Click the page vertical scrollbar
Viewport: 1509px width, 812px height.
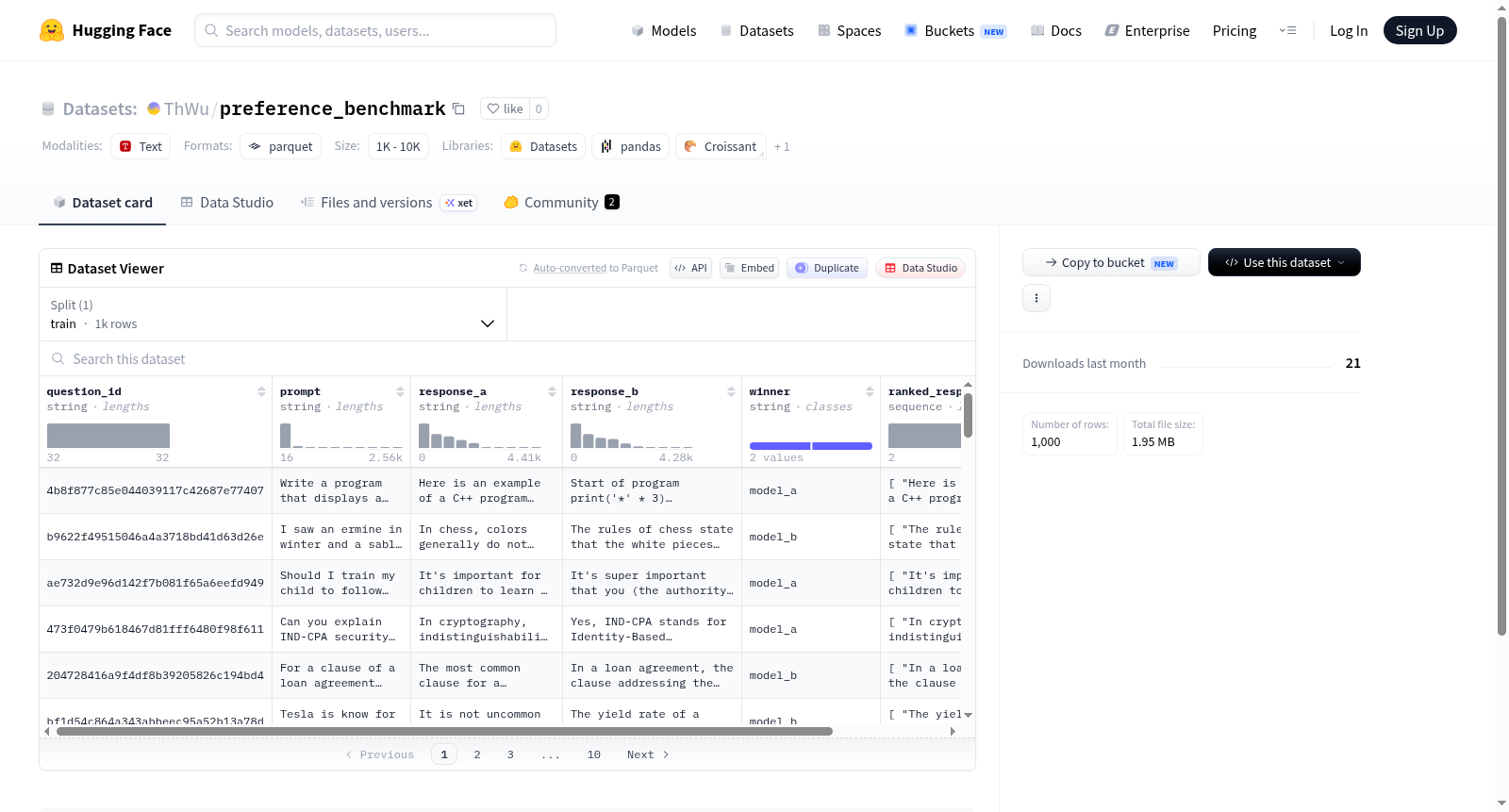tap(1501, 325)
